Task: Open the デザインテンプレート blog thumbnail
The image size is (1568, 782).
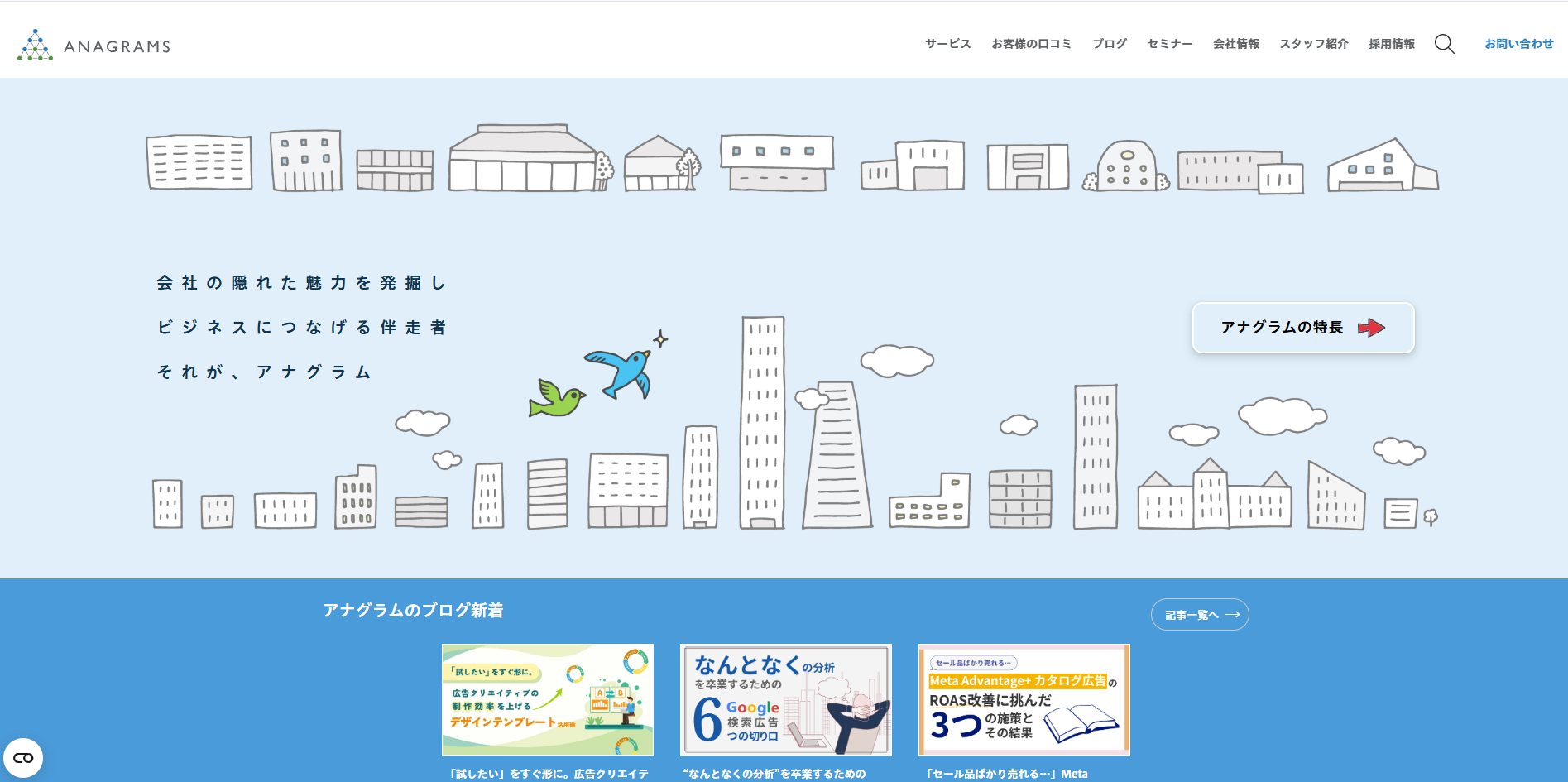Action: tap(547, 699)
